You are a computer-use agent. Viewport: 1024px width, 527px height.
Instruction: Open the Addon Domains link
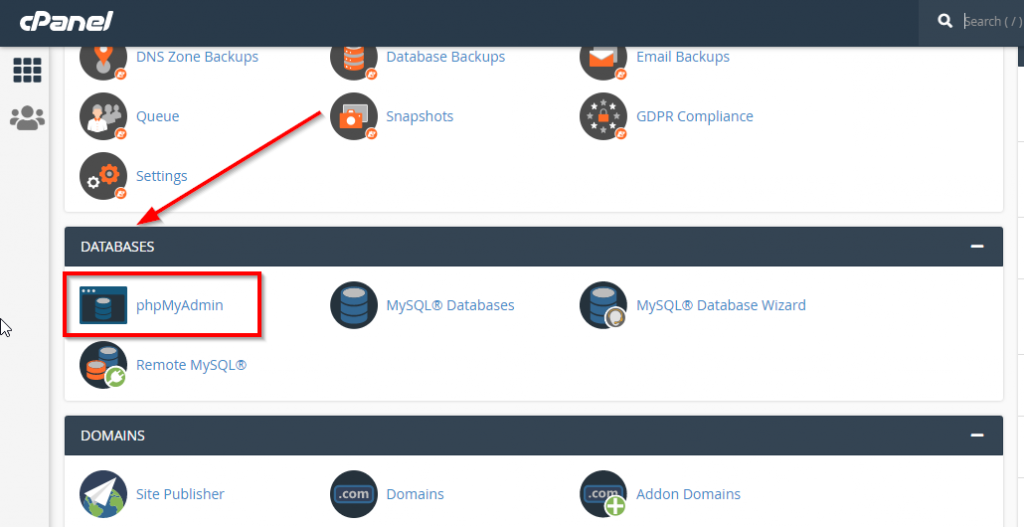688,494
